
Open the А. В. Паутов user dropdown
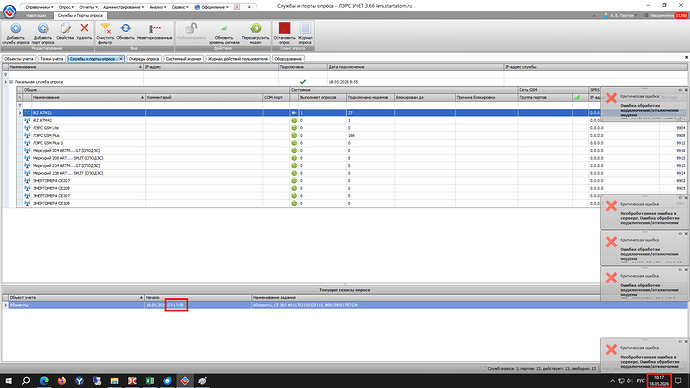pyautogui.click(x=620, y=15)
